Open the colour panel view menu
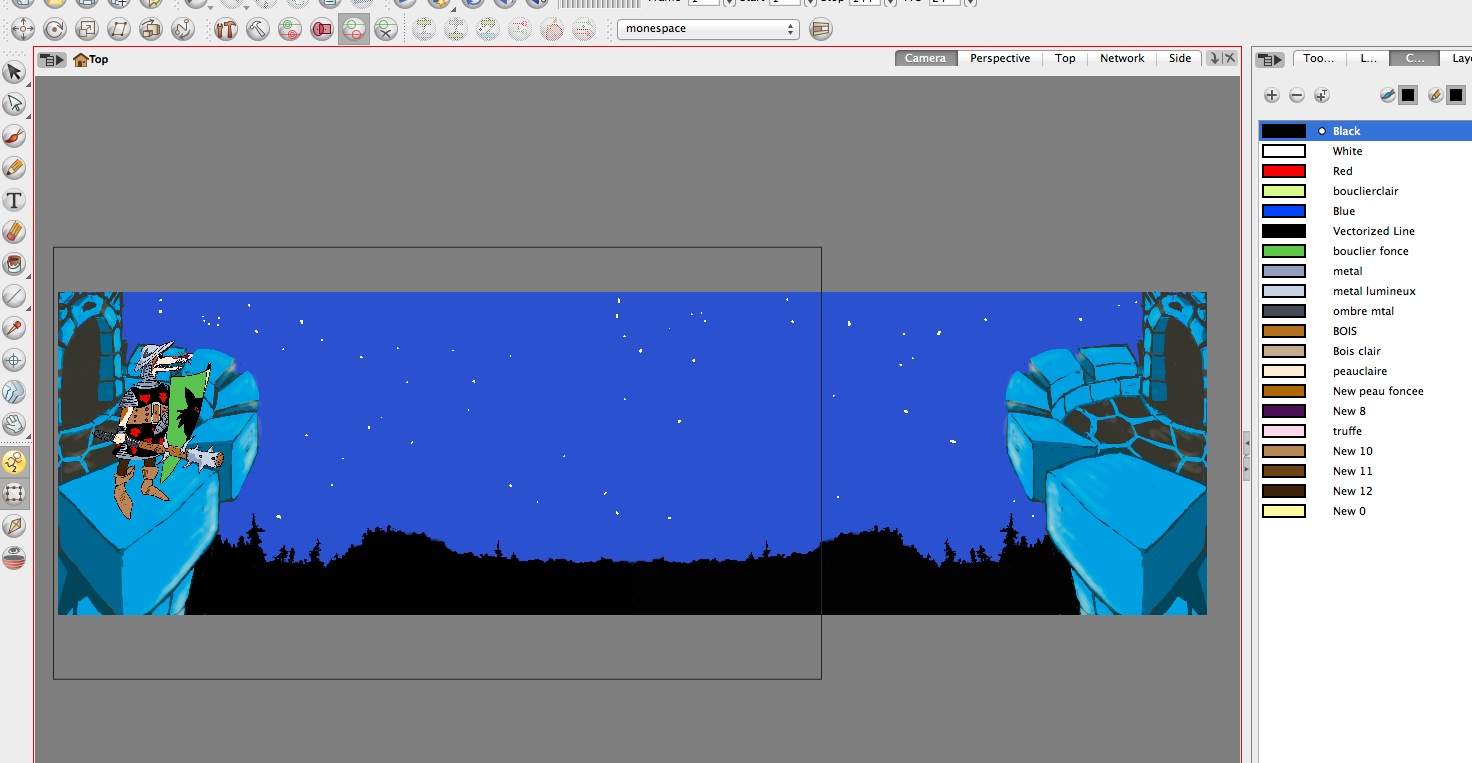 1270,60
